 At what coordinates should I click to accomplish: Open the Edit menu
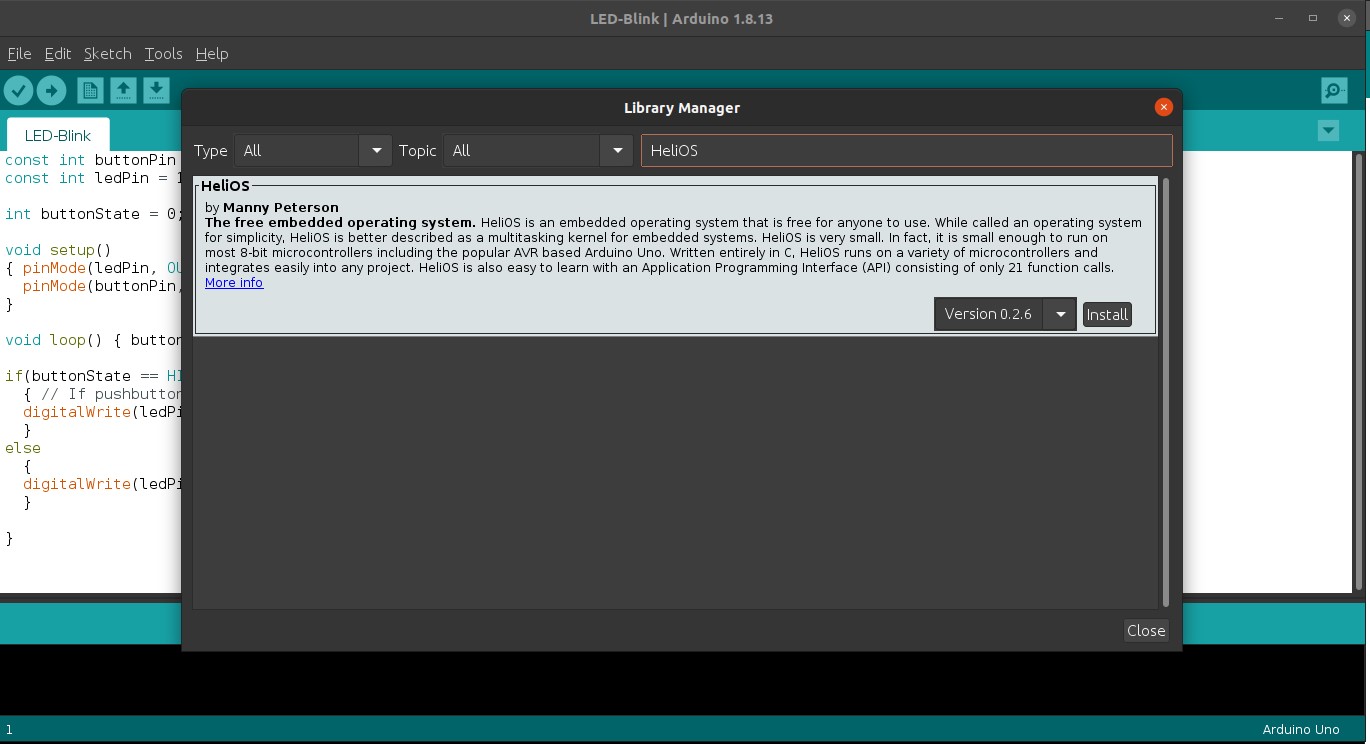(58, 54)
